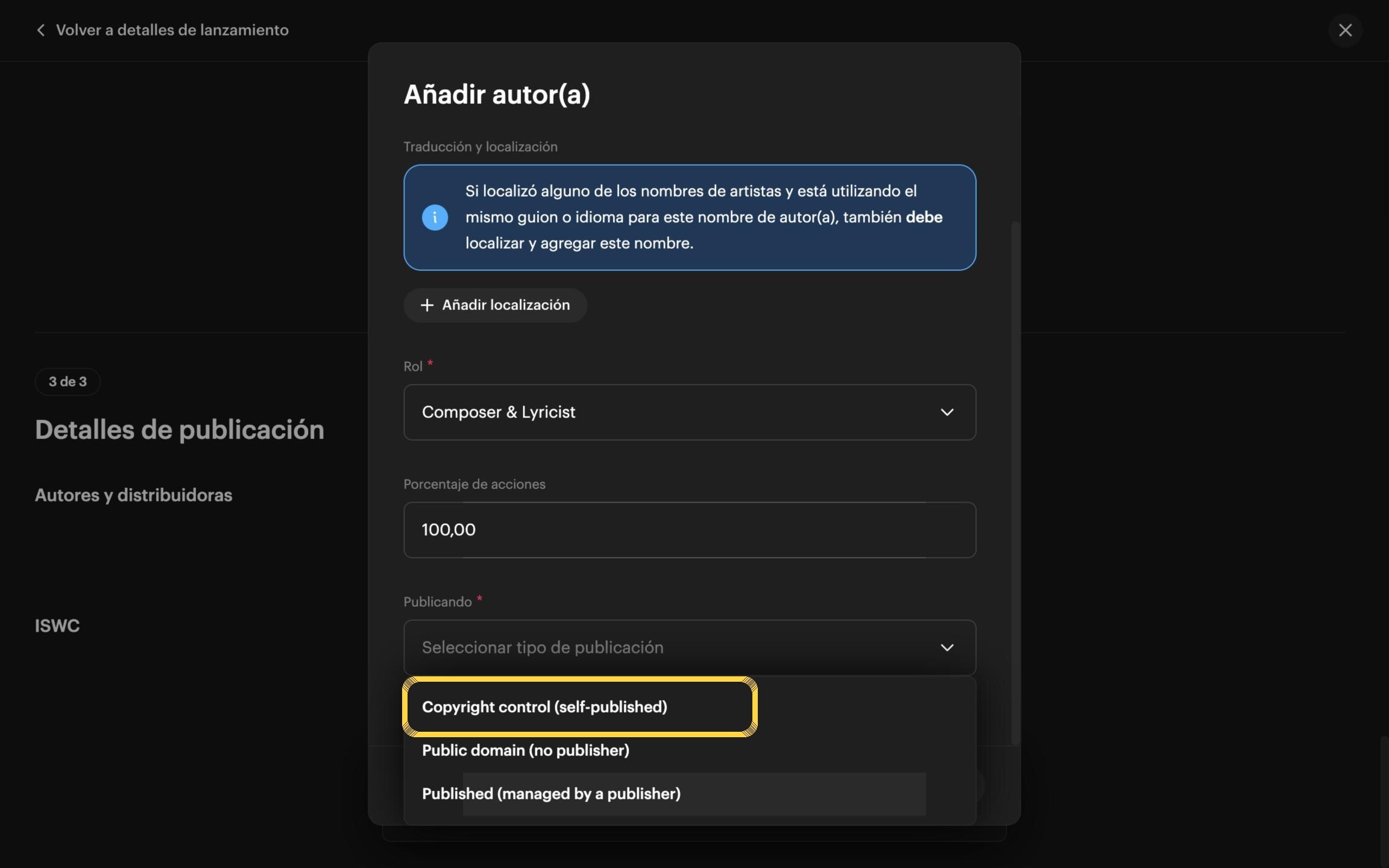Click the Detalles de publicación heading
The width and height of the screenshot is (1389, 868).
(180, 430)
